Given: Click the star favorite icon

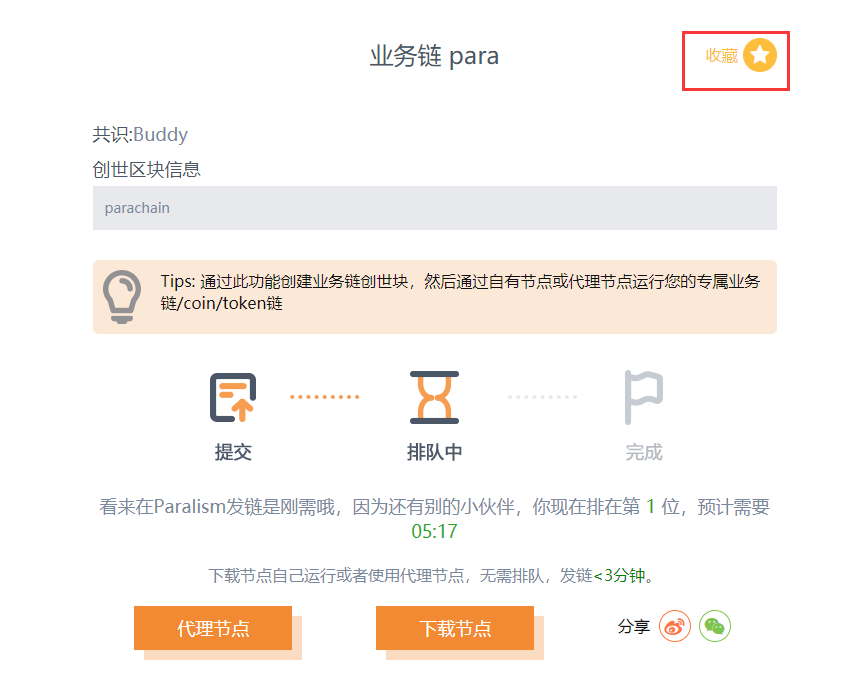Looking at the screenshot, I should point(760,55).
